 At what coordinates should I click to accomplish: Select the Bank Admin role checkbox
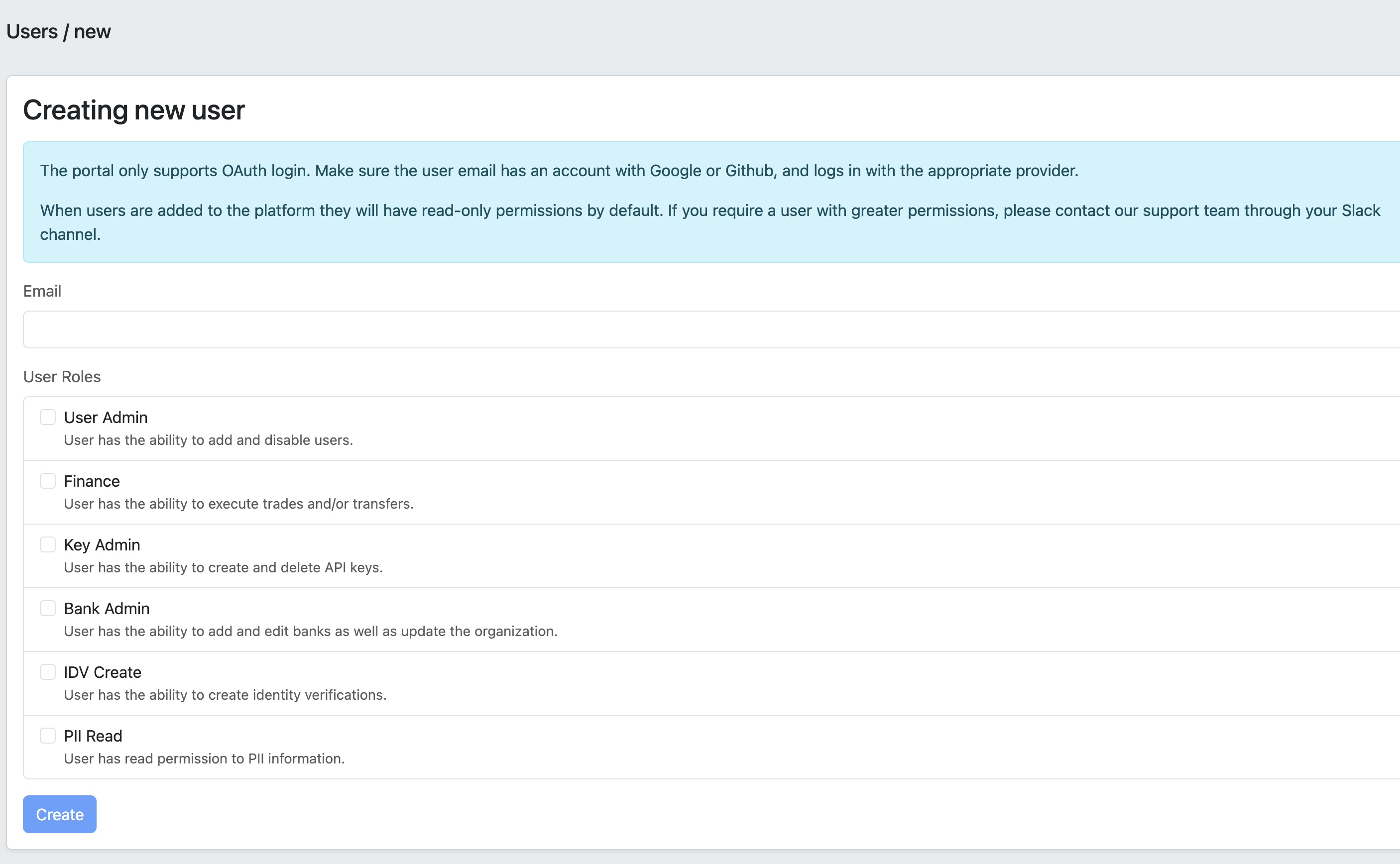[47, 608]
